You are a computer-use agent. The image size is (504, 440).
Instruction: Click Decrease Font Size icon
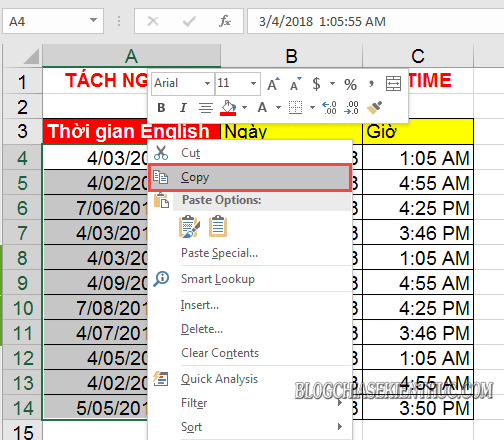(x=295, y=84)
